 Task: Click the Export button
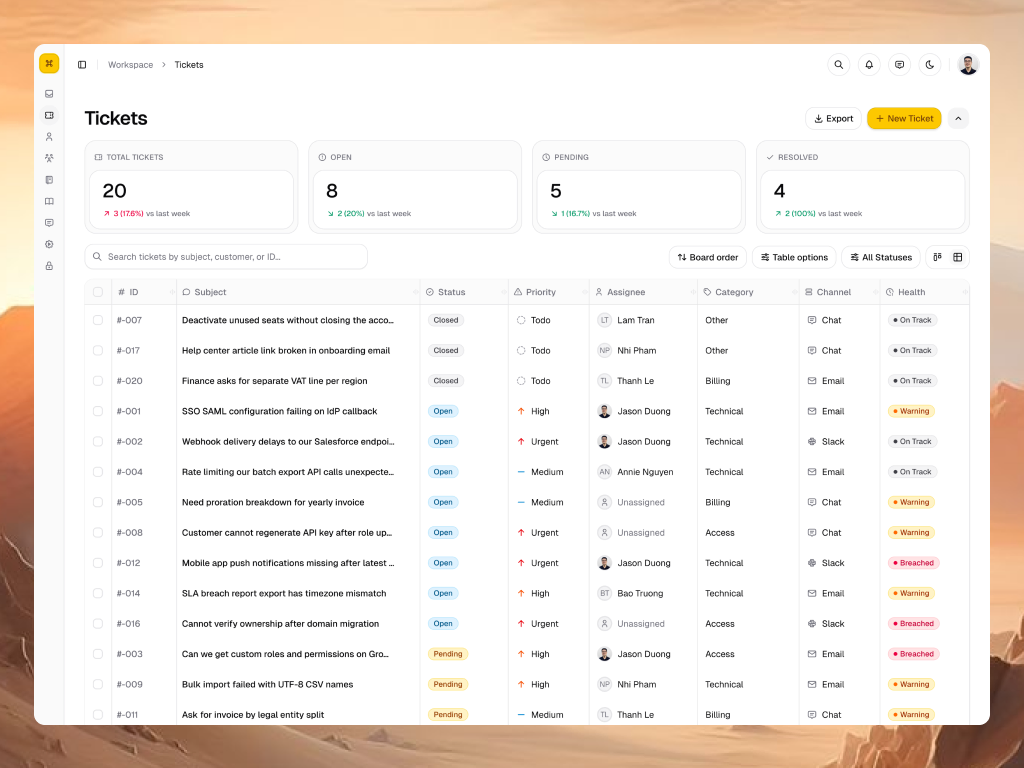tap(833, 119)
